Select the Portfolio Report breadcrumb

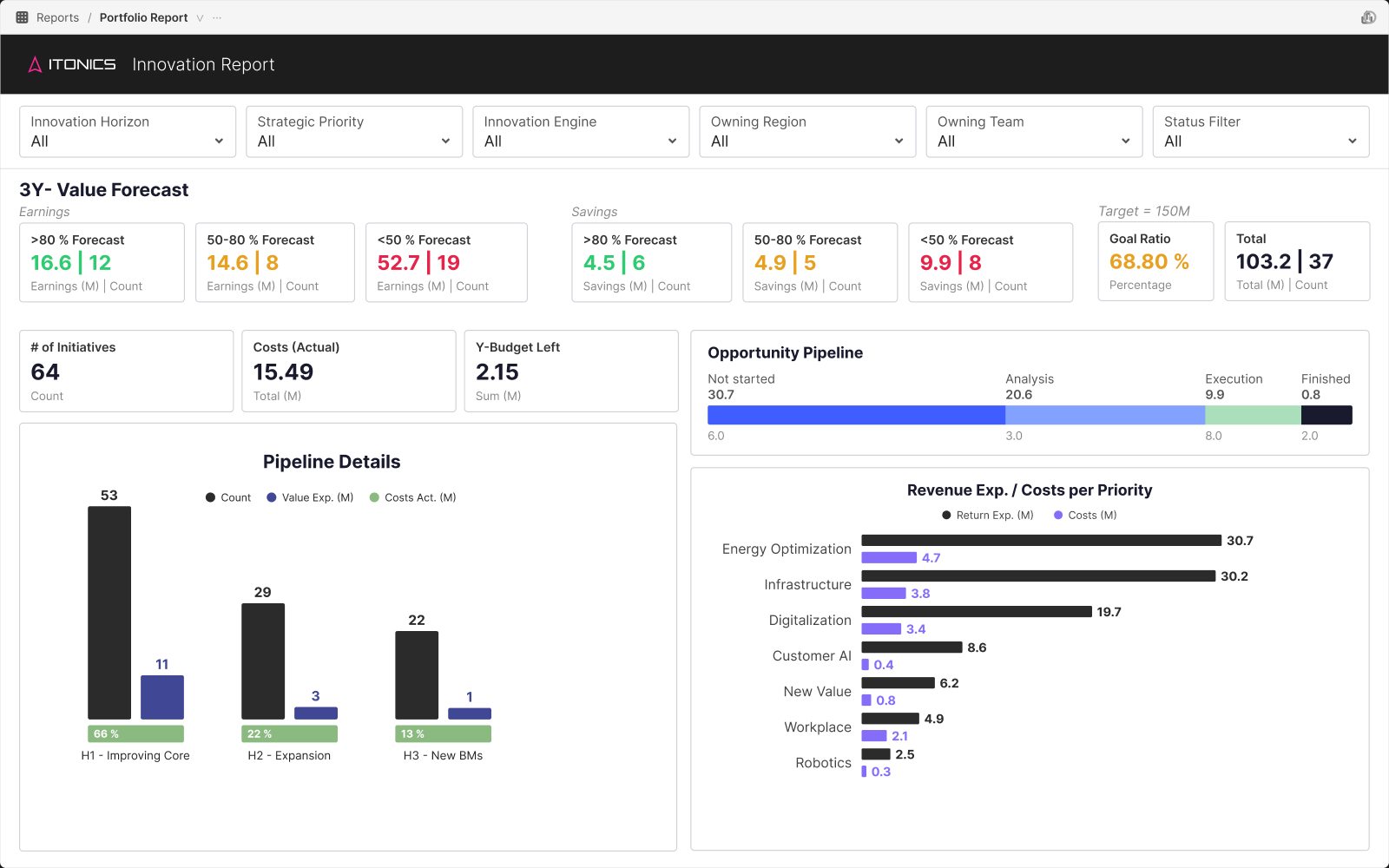(x=143, y=17)
